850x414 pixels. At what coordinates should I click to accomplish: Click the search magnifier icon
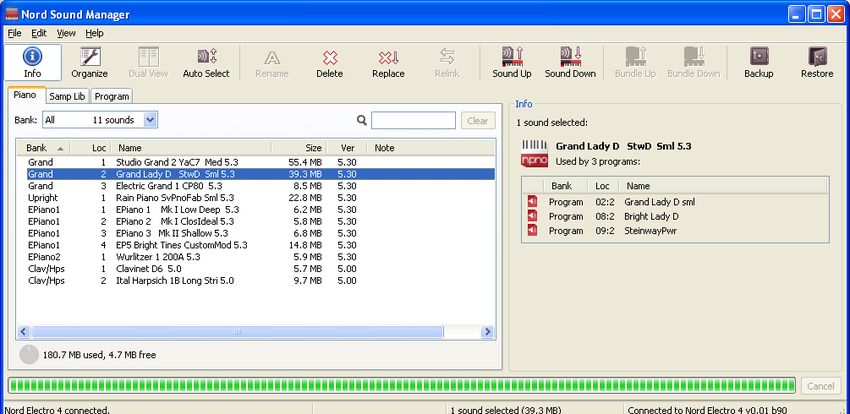pos(362,120)
